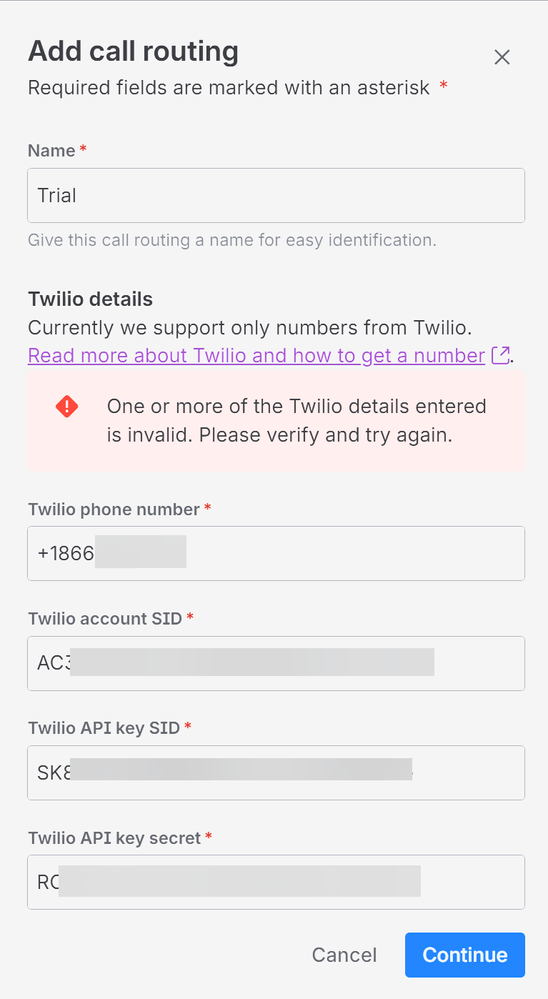Click the blue Continue button
548x999 pixels.
tap(465, 955)
